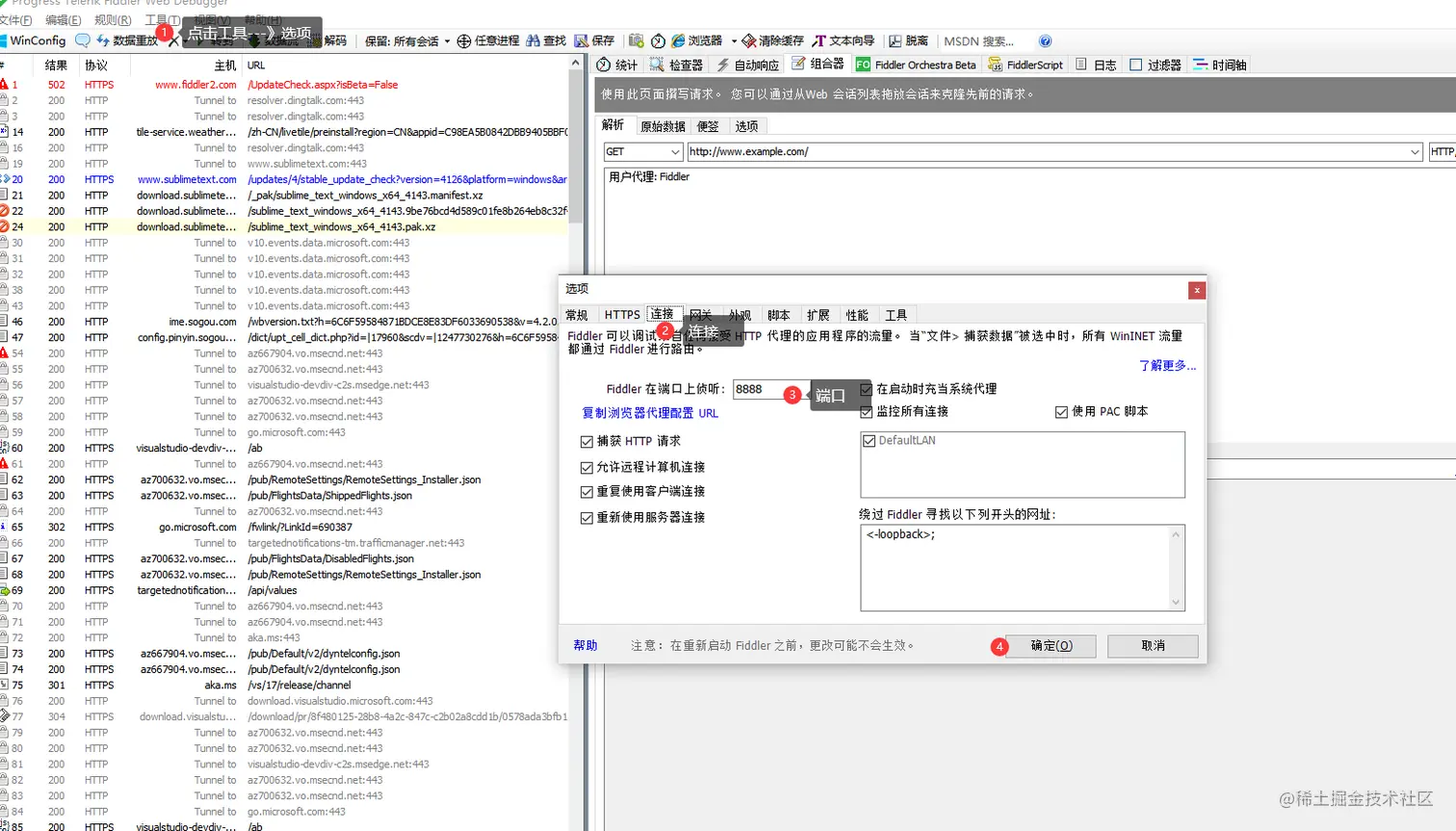The width and height of the screenshot is (1456, 831).
Task: Toggle the DefaultLAN checkbox
Action: pos(870,440)
